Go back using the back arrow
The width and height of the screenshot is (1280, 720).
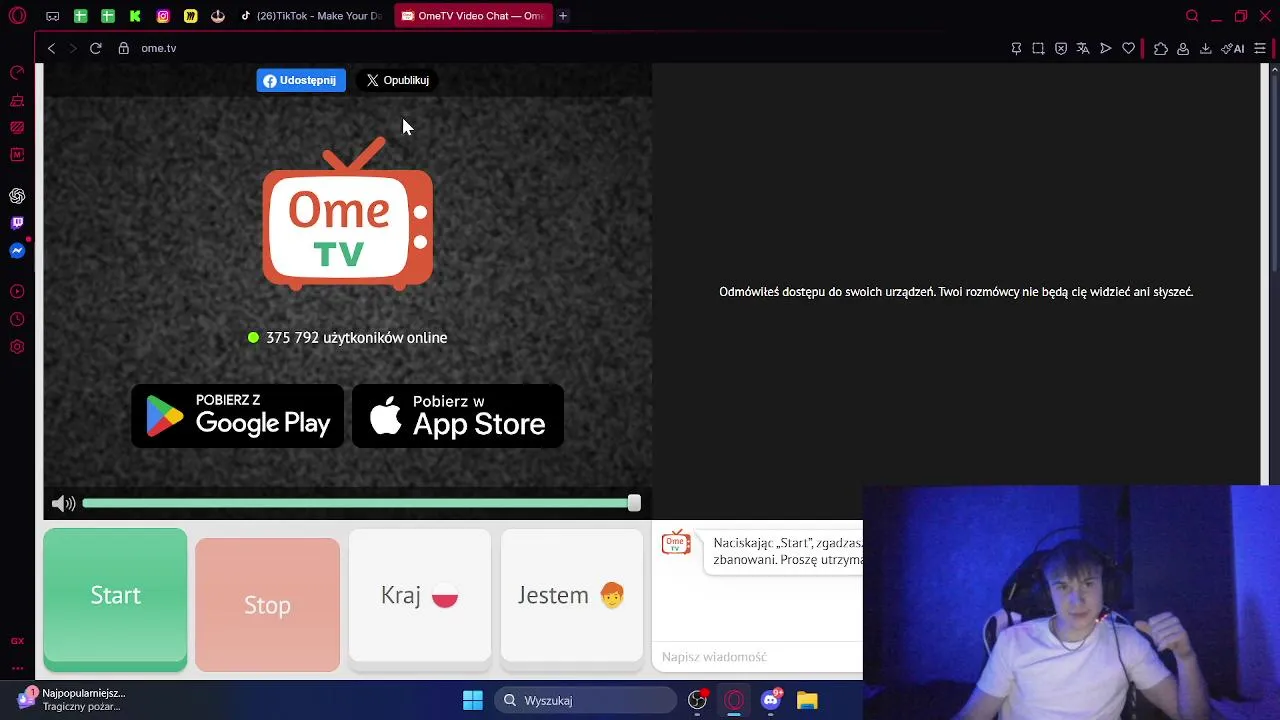click(52, 48)
